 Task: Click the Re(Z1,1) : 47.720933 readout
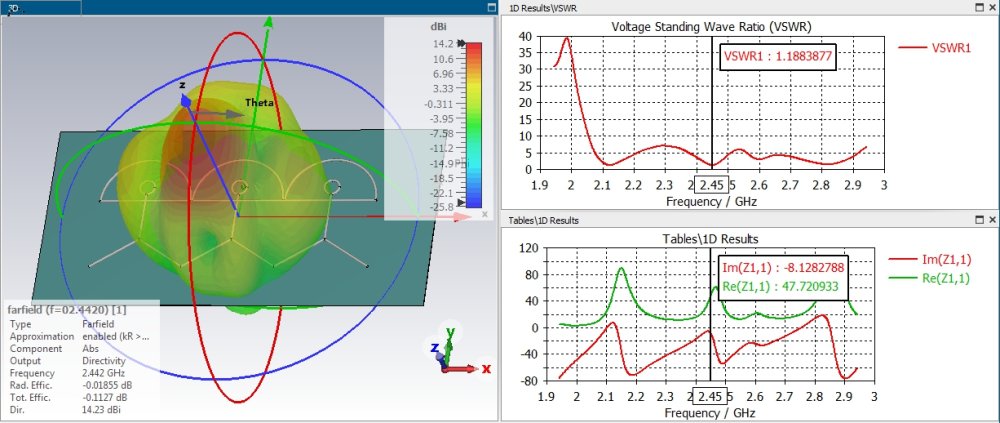(x=779, y=286)
